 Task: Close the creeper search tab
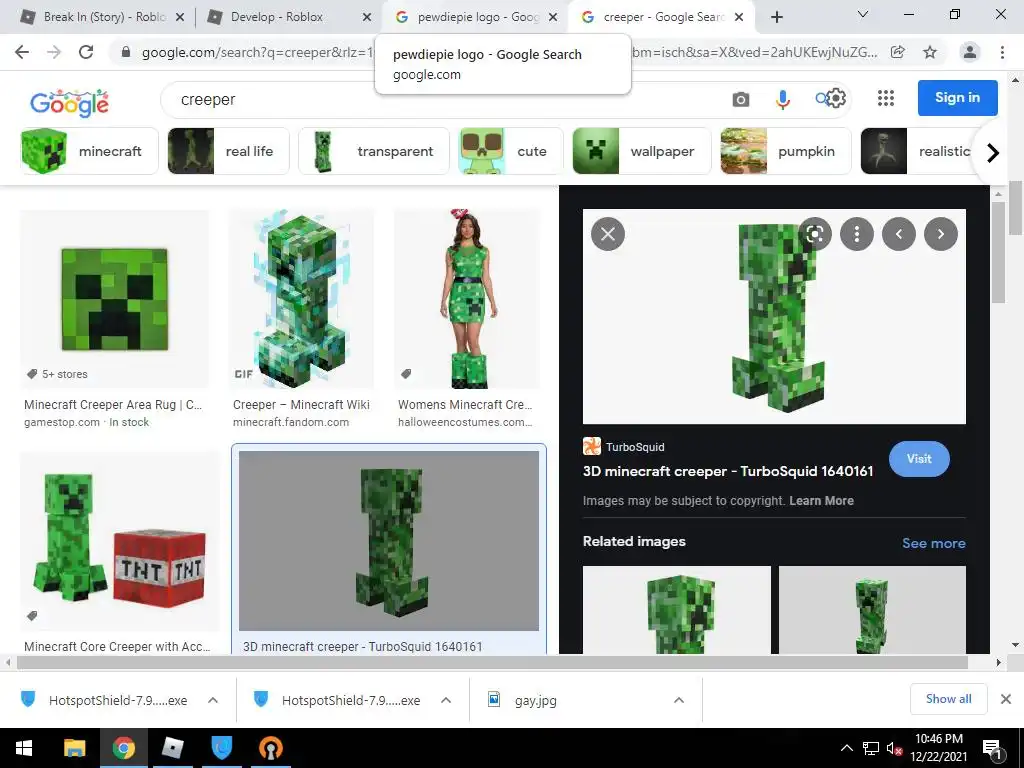(x=739, y=17)
